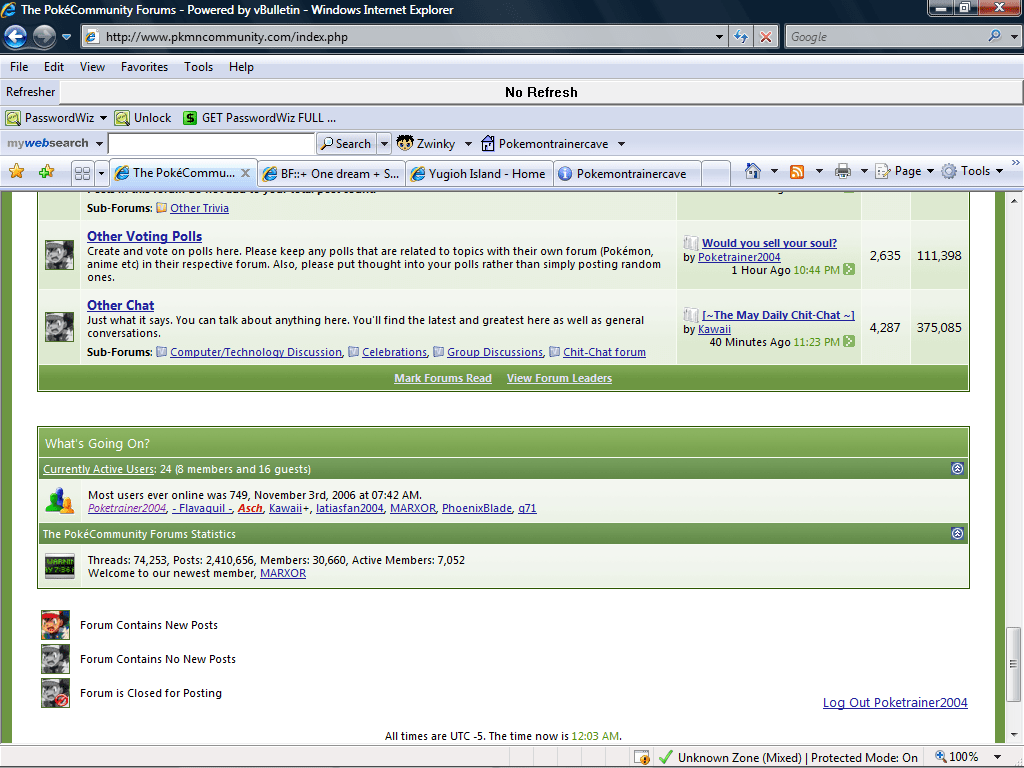Screen dimensions: 1024x768
Task: Click the Refresh page icon
Action: [x=741, y=37]
